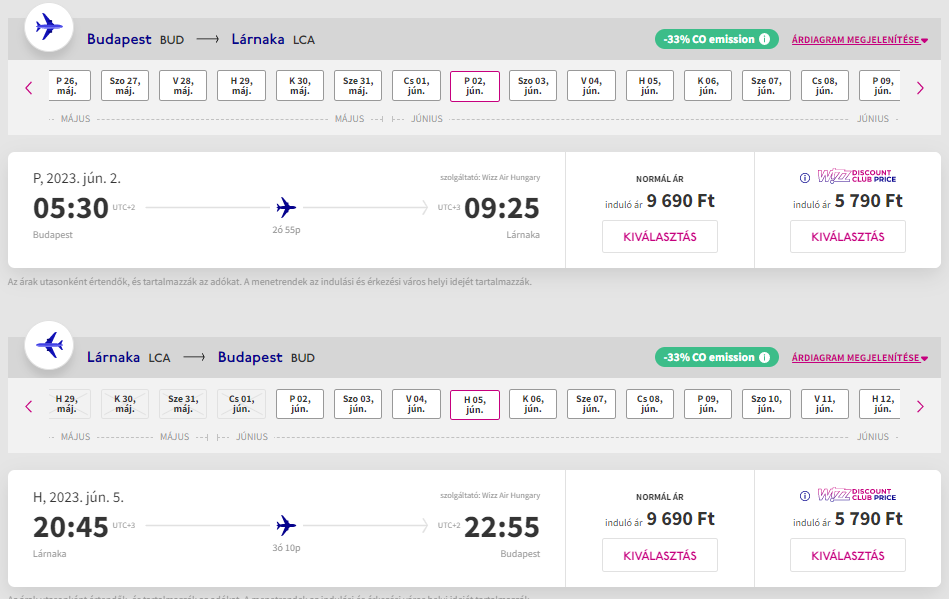
Task: Select outbound date Cs 01, jún.
Action: click(416, 86)
